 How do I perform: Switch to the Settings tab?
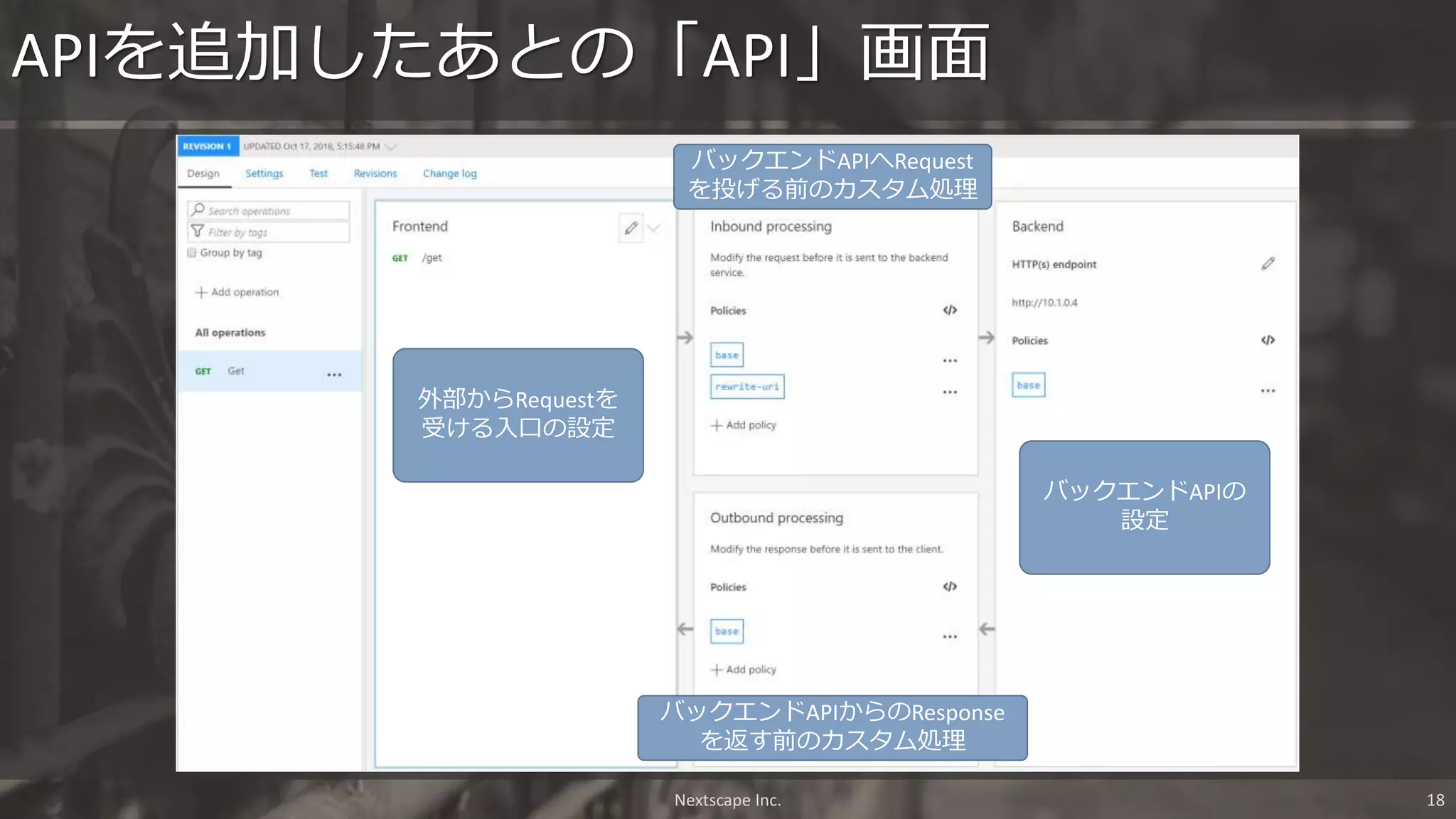click(x=264, y=173)
